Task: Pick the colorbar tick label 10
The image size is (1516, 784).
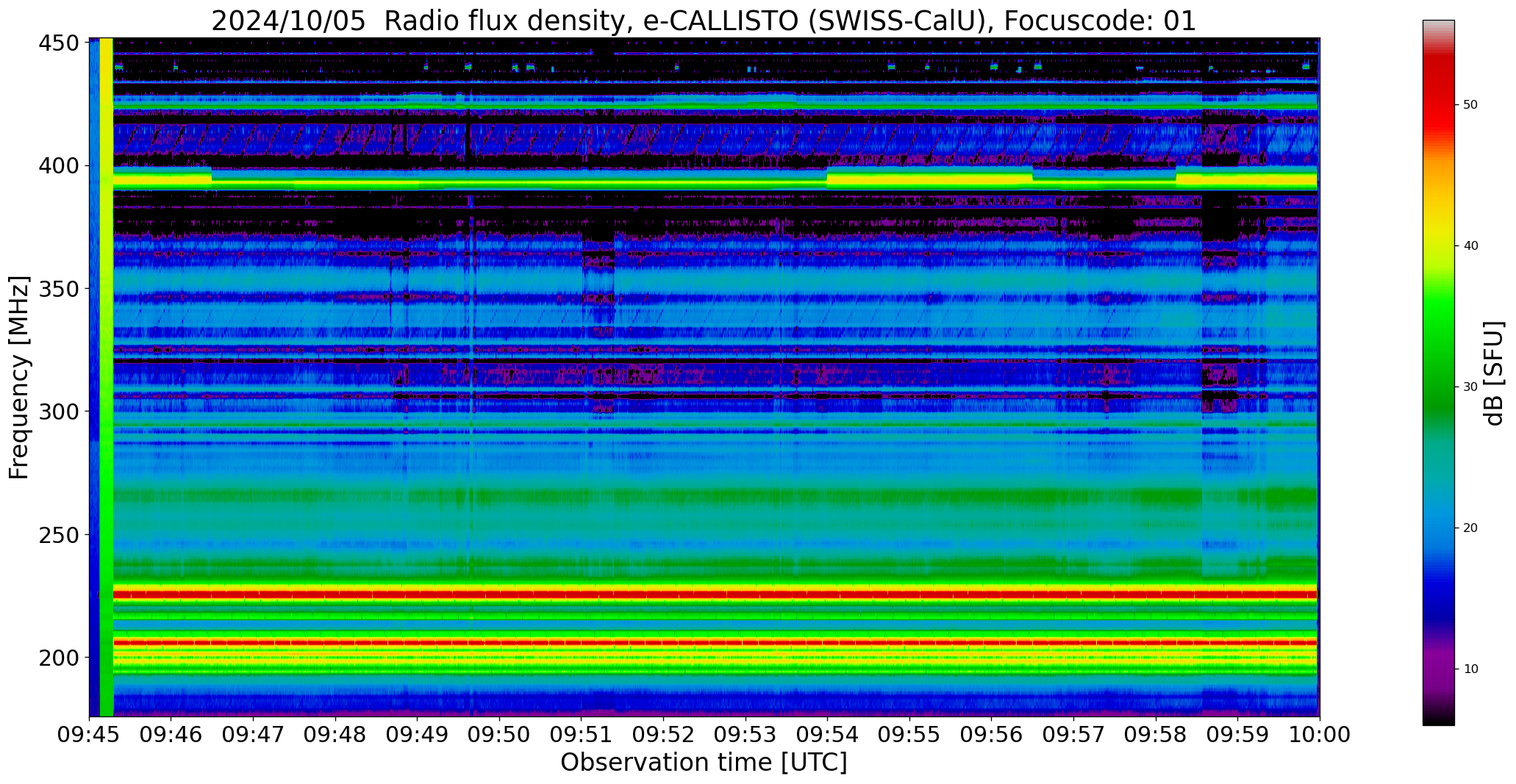Action: tap(1470, 669)
